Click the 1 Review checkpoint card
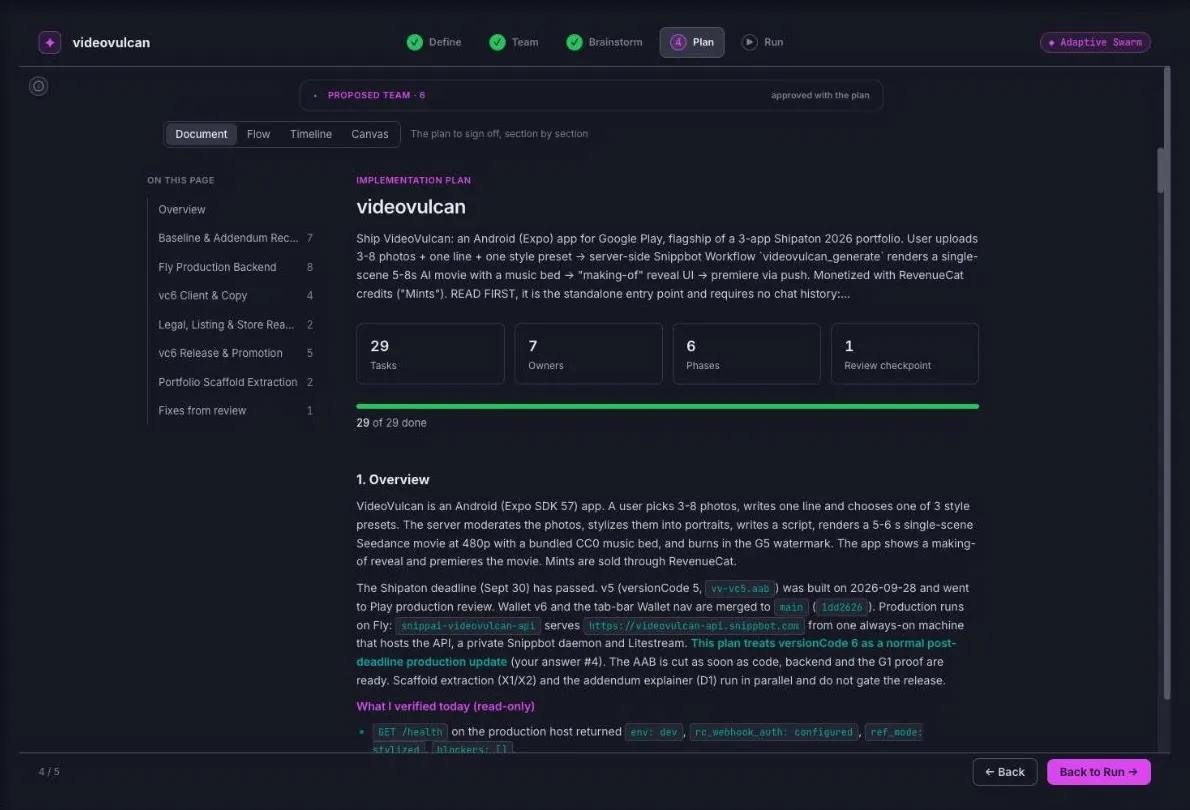Image resolution: width=1190 pixels, height=810 pixels. (x=905, y=354)
